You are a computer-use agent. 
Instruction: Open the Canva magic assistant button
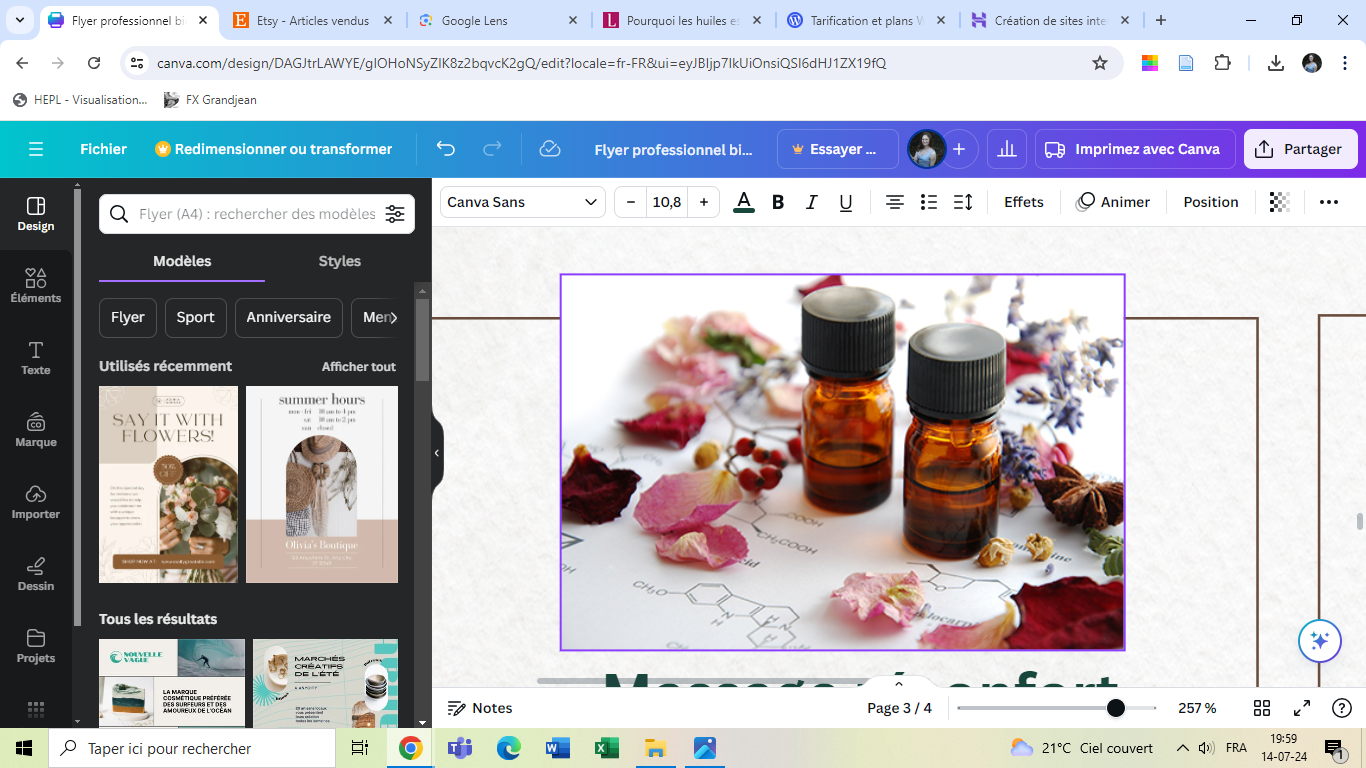point(1320,641)
